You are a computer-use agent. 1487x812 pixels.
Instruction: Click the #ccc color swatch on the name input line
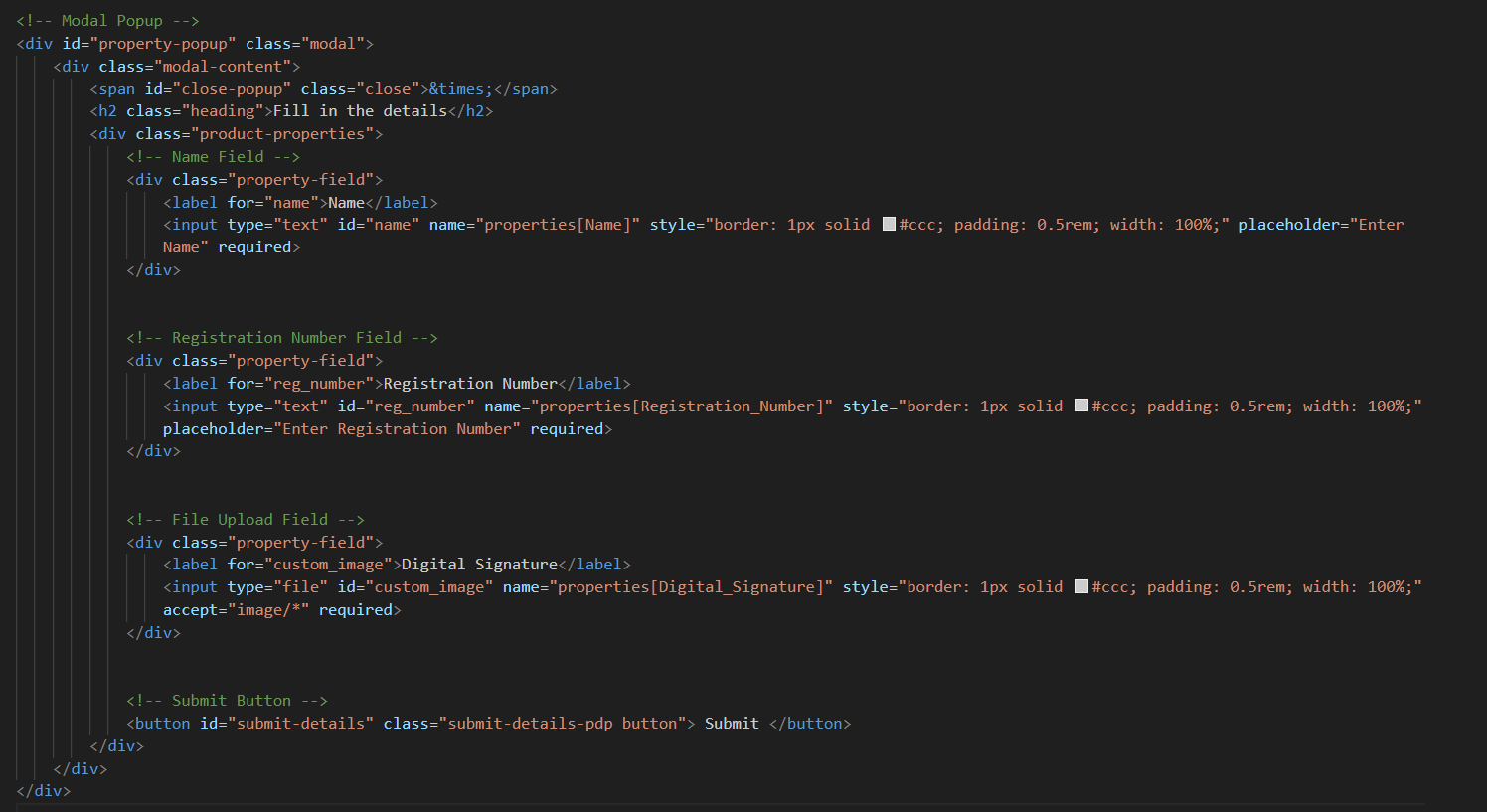[889, 225]
